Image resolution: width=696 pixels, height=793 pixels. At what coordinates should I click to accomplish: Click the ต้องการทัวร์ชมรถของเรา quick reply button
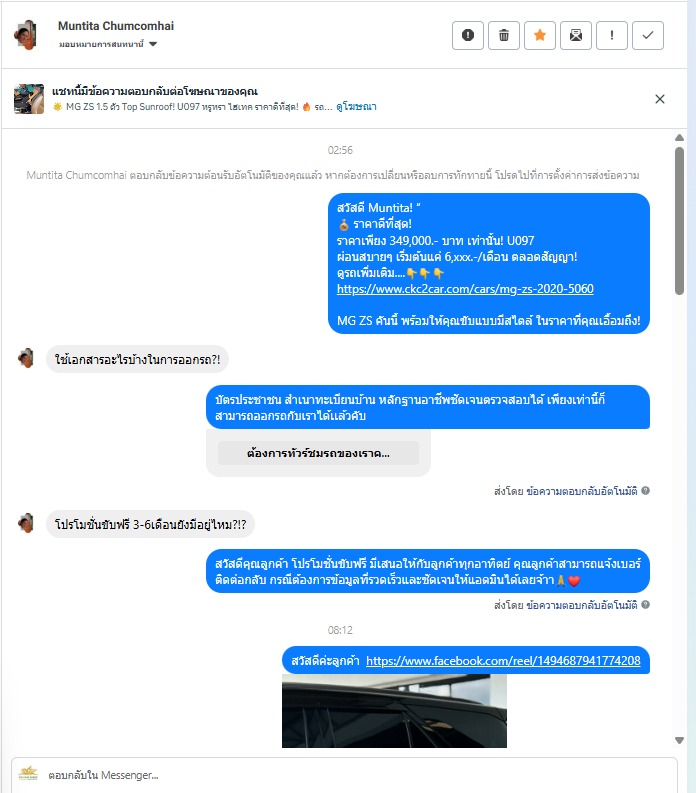tap(318, 453)
